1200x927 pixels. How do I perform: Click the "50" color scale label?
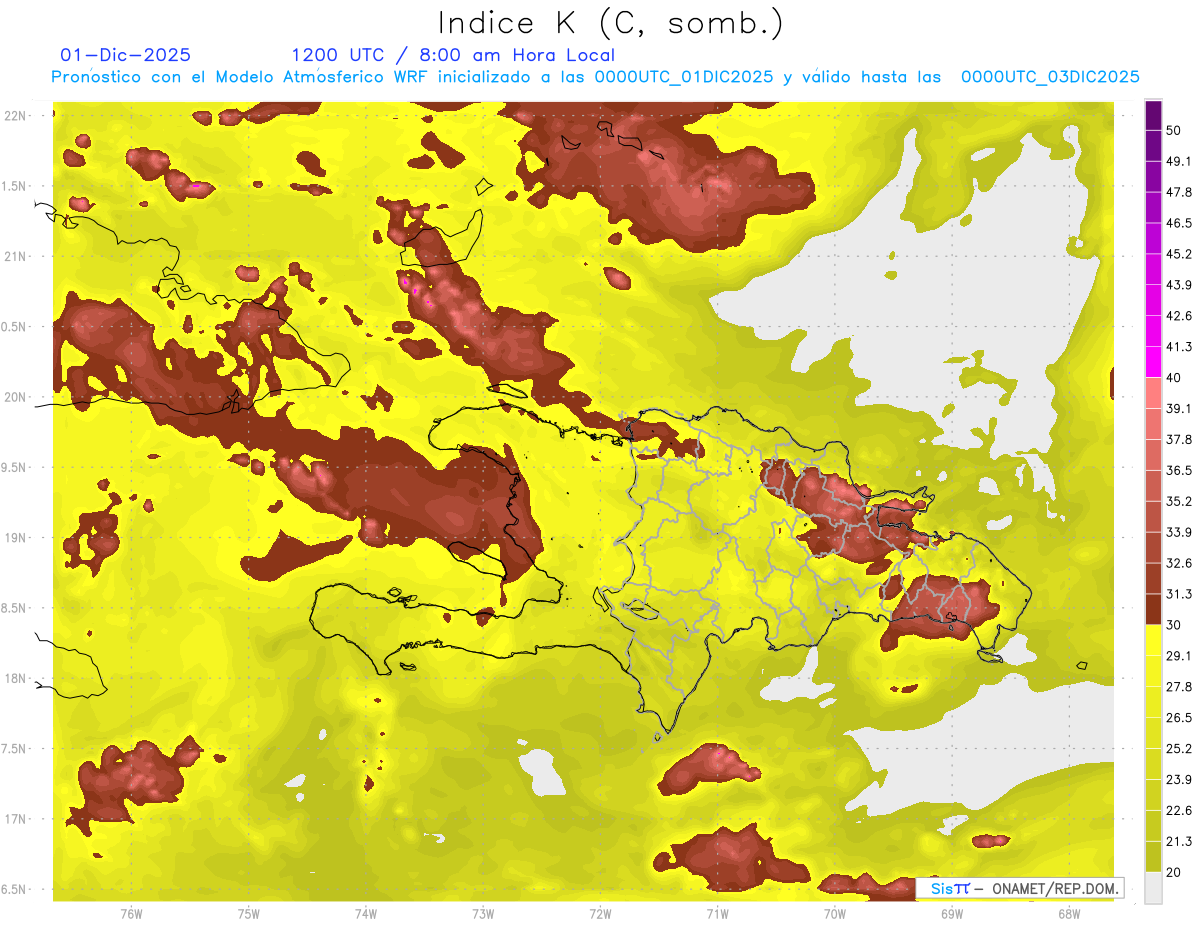[x=1174, y=130]
